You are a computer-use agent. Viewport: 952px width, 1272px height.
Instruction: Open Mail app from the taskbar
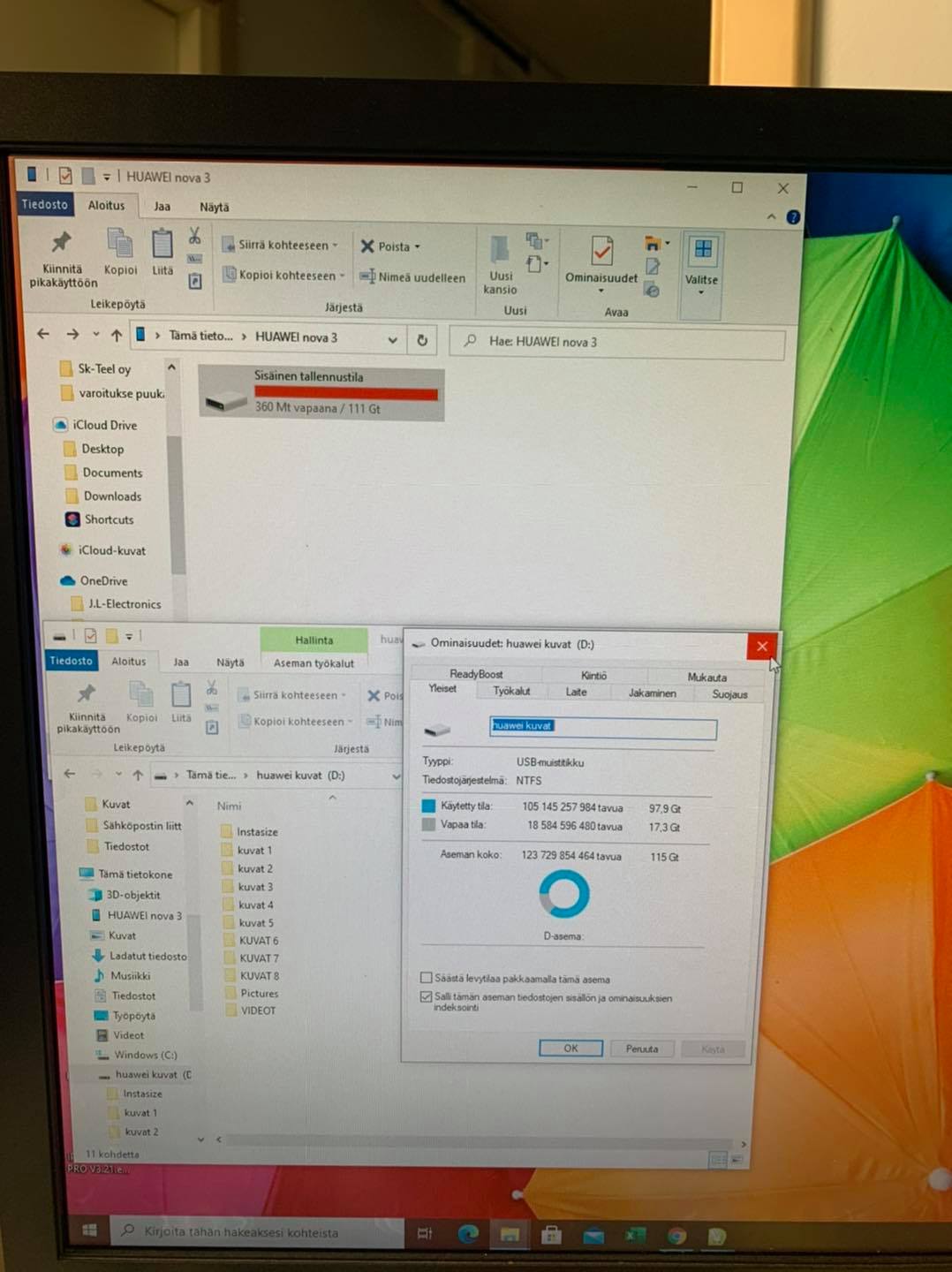point(593,1235)
